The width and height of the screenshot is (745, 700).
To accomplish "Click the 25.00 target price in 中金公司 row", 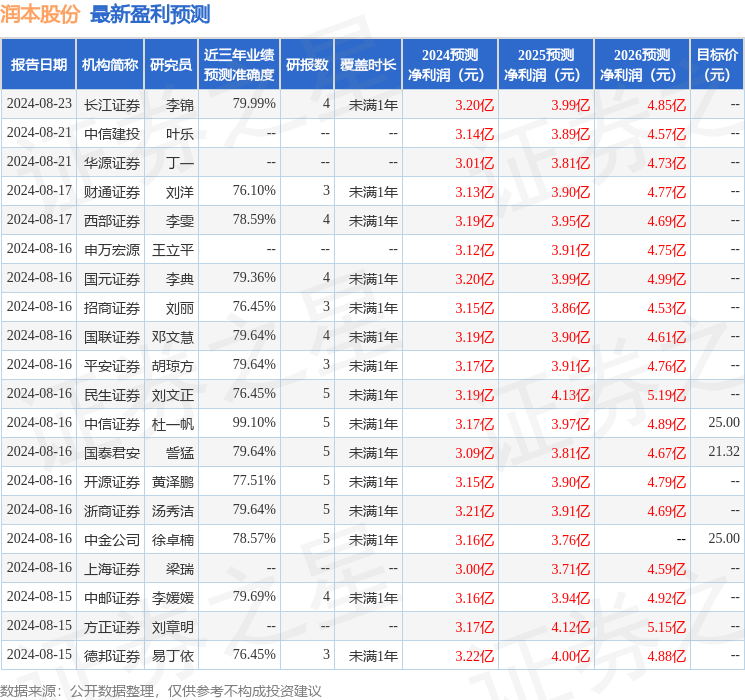I will [724, 538].
